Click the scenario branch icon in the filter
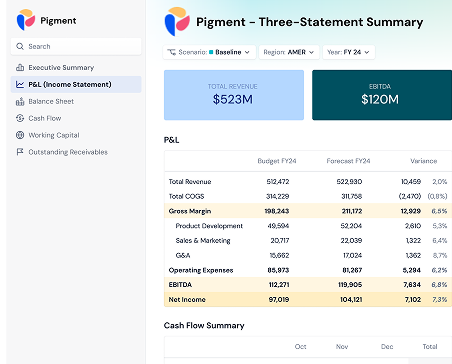The width and height of the screenshot is (452, 364). click(172, 52)
